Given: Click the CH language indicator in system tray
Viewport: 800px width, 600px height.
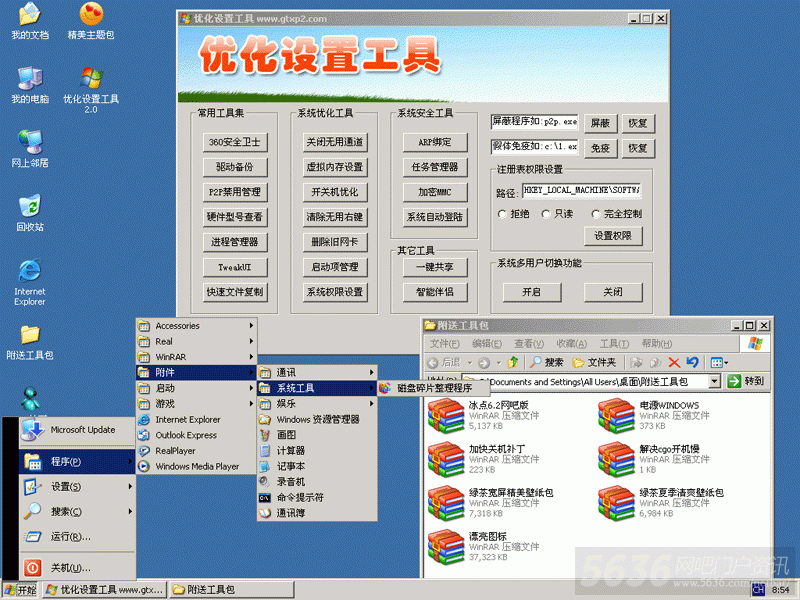Looking at the screenshot, I should [x=758, y=590].
